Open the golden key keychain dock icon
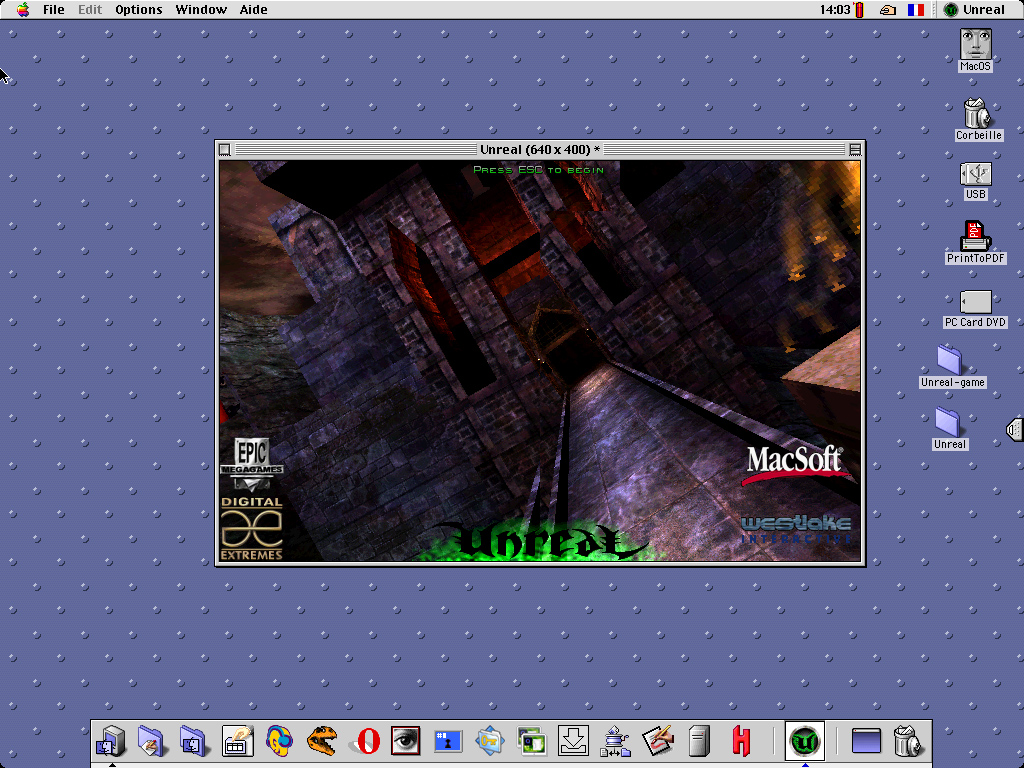Image resolution: width=1024 pixels, height=768 pixels. click(490, 741)
